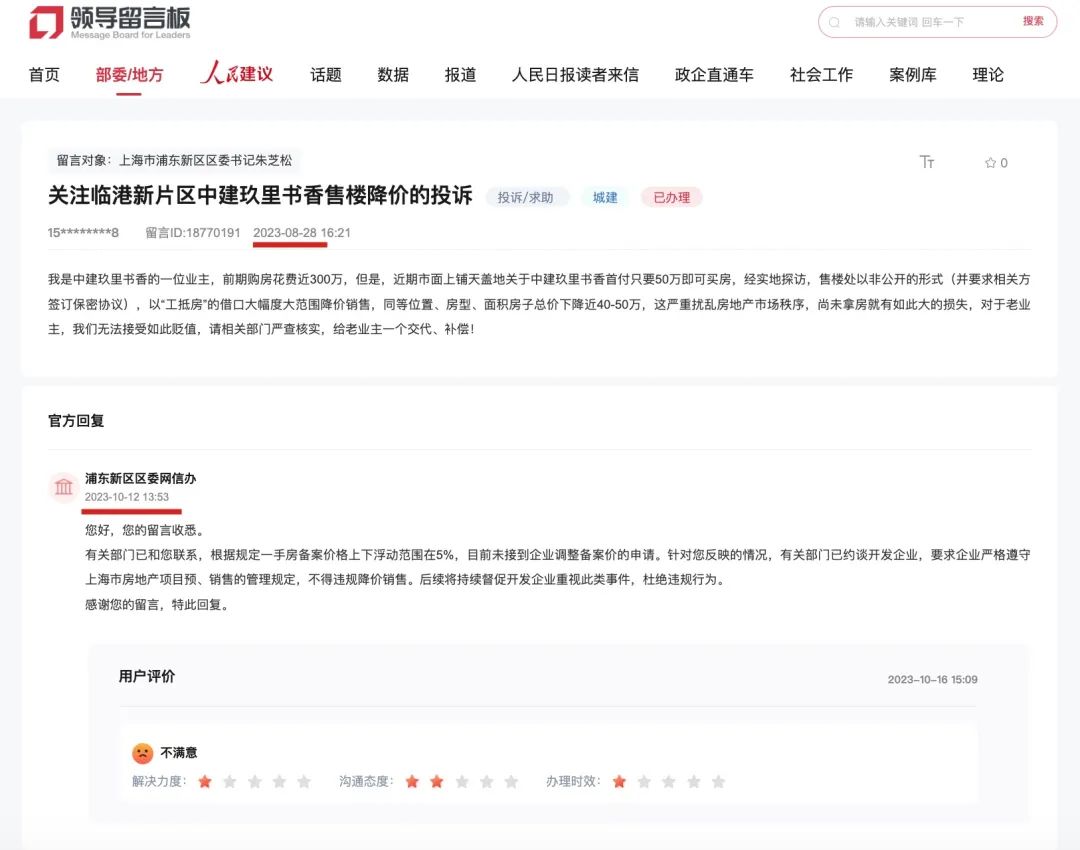
Task: Click fifth star of 办理时效 rating
Action: [718, 781]
